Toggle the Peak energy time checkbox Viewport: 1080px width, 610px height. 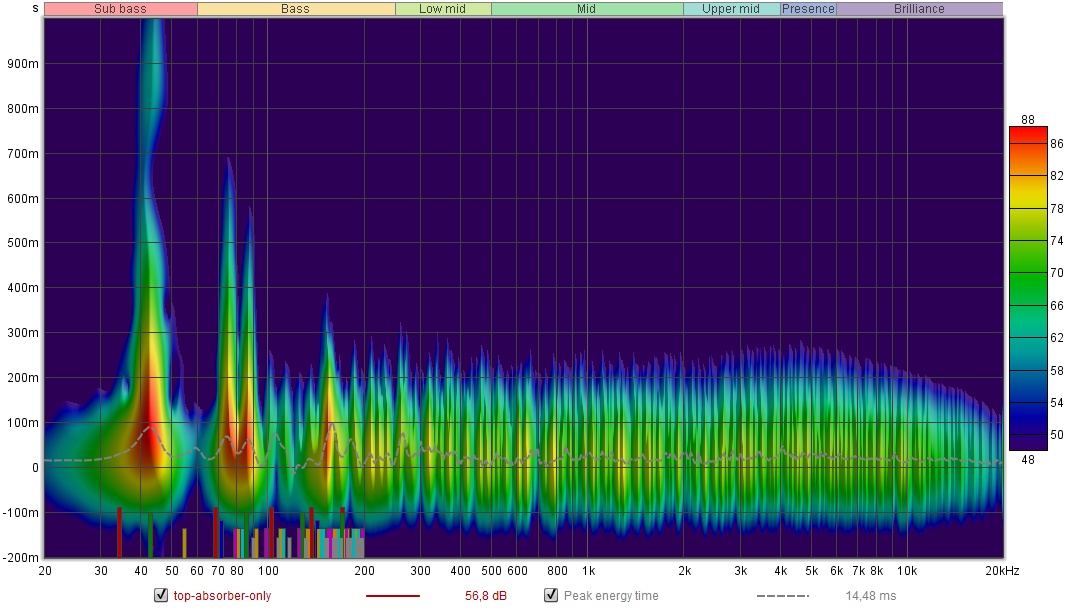(x=551, y=596)
